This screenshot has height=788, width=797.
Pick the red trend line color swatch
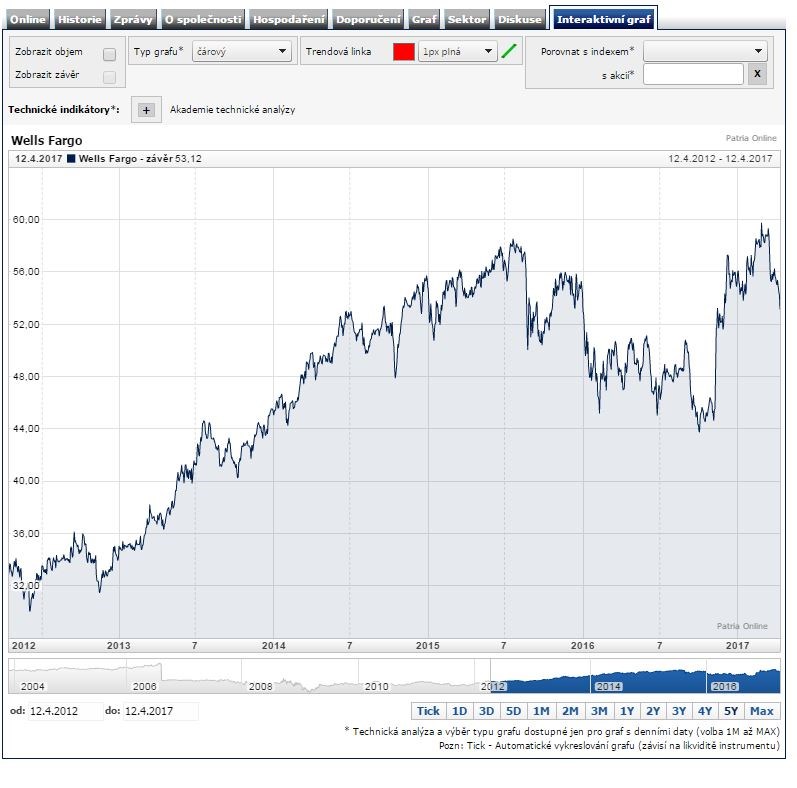[x=404, y=51]
